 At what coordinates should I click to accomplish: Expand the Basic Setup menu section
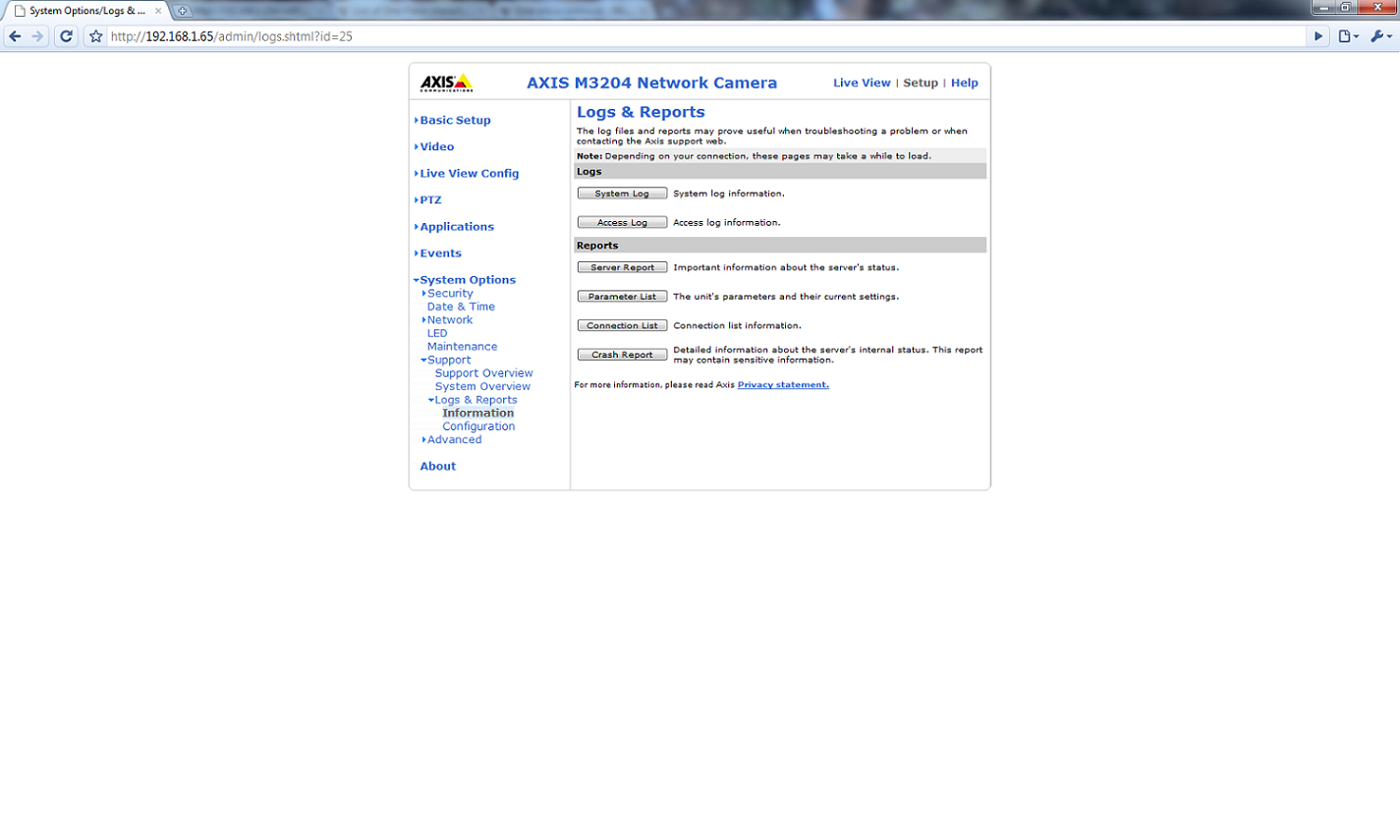[454, 120]
